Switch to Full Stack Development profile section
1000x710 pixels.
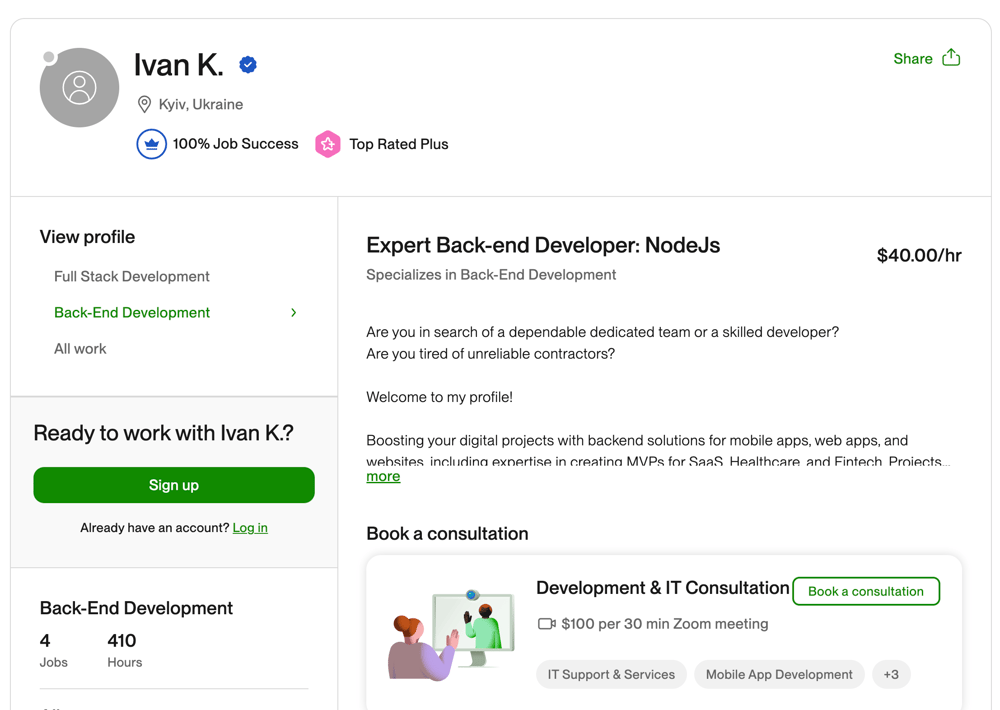pos(131,276)
